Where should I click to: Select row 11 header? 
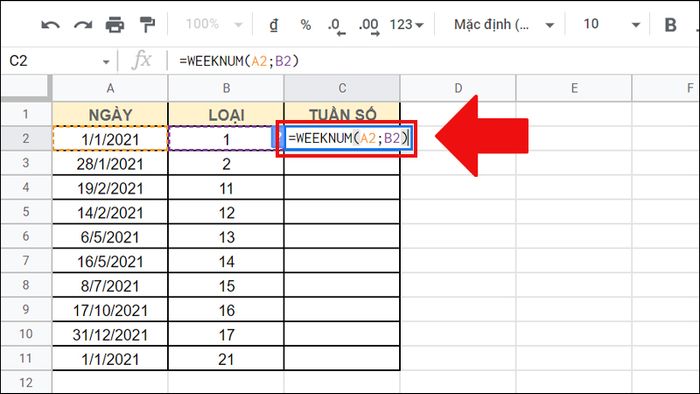(x=26, y=358)
